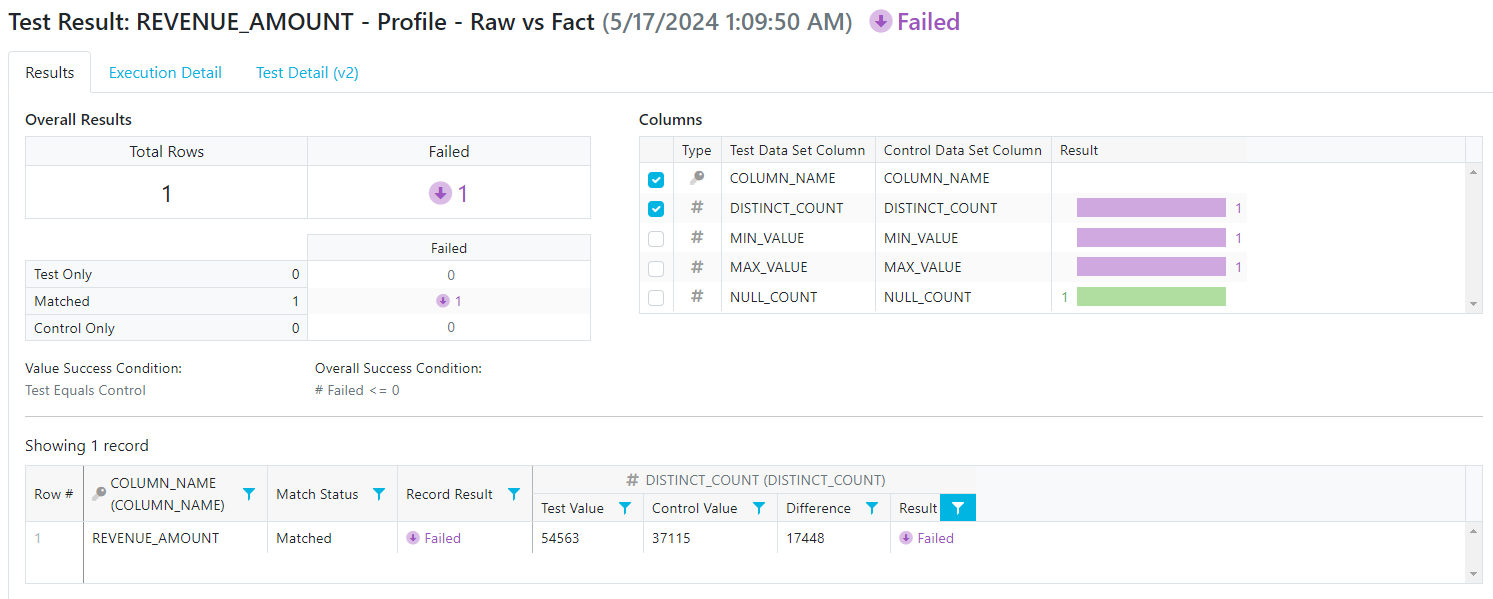Open the COLUMN_NAME column filter
The width and height of the screenshot is (1493, 599).
(x=249, y=494)
